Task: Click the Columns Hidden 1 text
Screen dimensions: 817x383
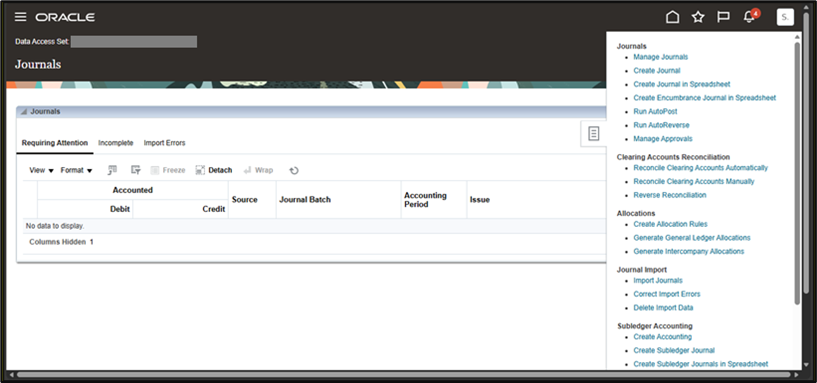Action: (61, 242)
